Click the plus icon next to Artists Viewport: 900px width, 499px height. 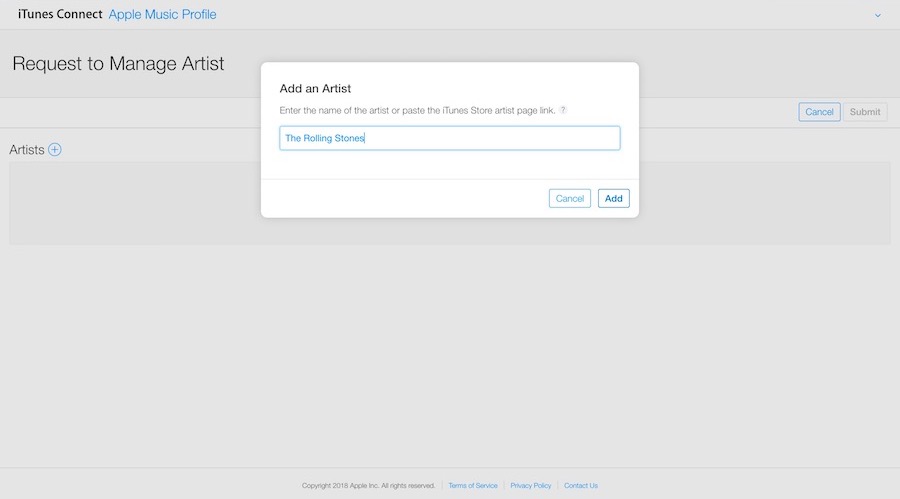coord(55,149)
